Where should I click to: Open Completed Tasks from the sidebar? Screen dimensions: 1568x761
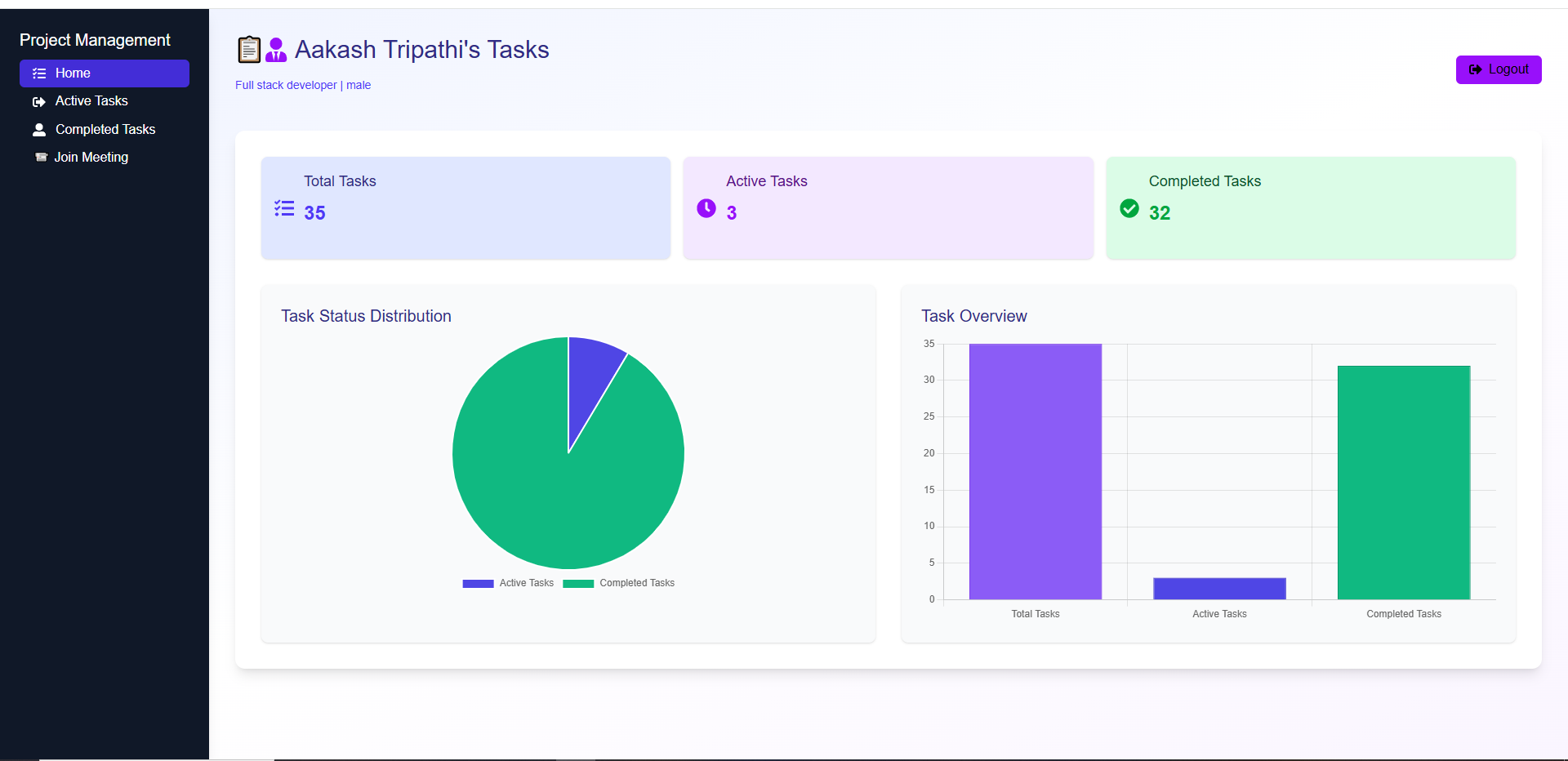click(105, 130)
